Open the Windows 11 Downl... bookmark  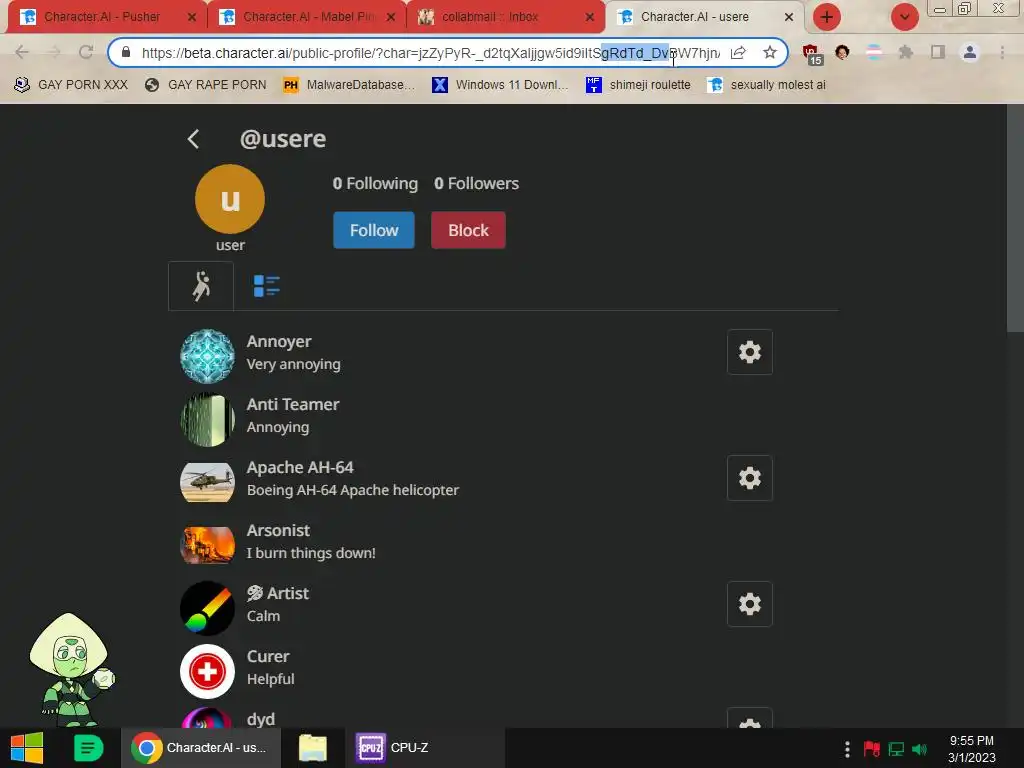tap(500, 85)
